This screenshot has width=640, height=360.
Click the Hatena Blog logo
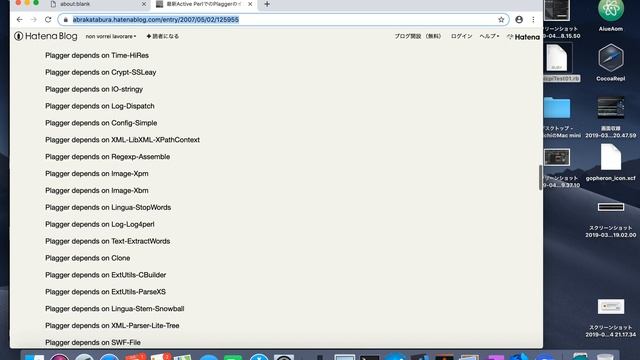pyautogui.click(x=46, y=36)
